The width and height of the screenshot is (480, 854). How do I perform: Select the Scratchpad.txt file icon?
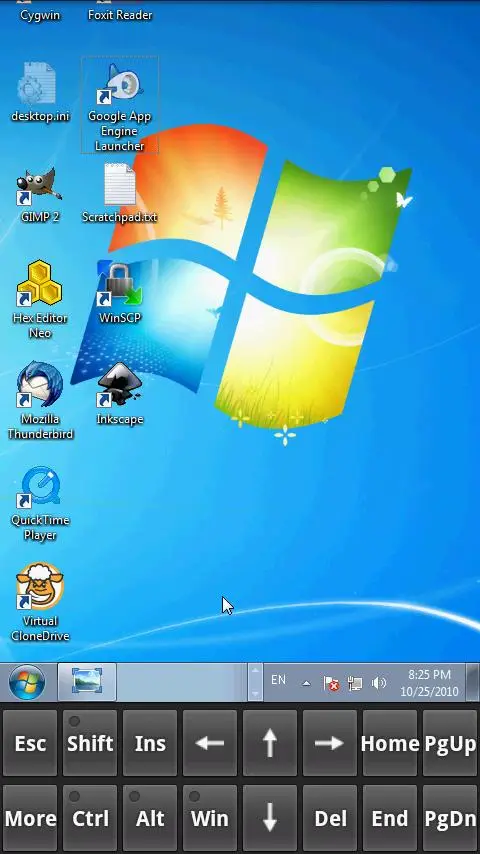coord(120,193)
